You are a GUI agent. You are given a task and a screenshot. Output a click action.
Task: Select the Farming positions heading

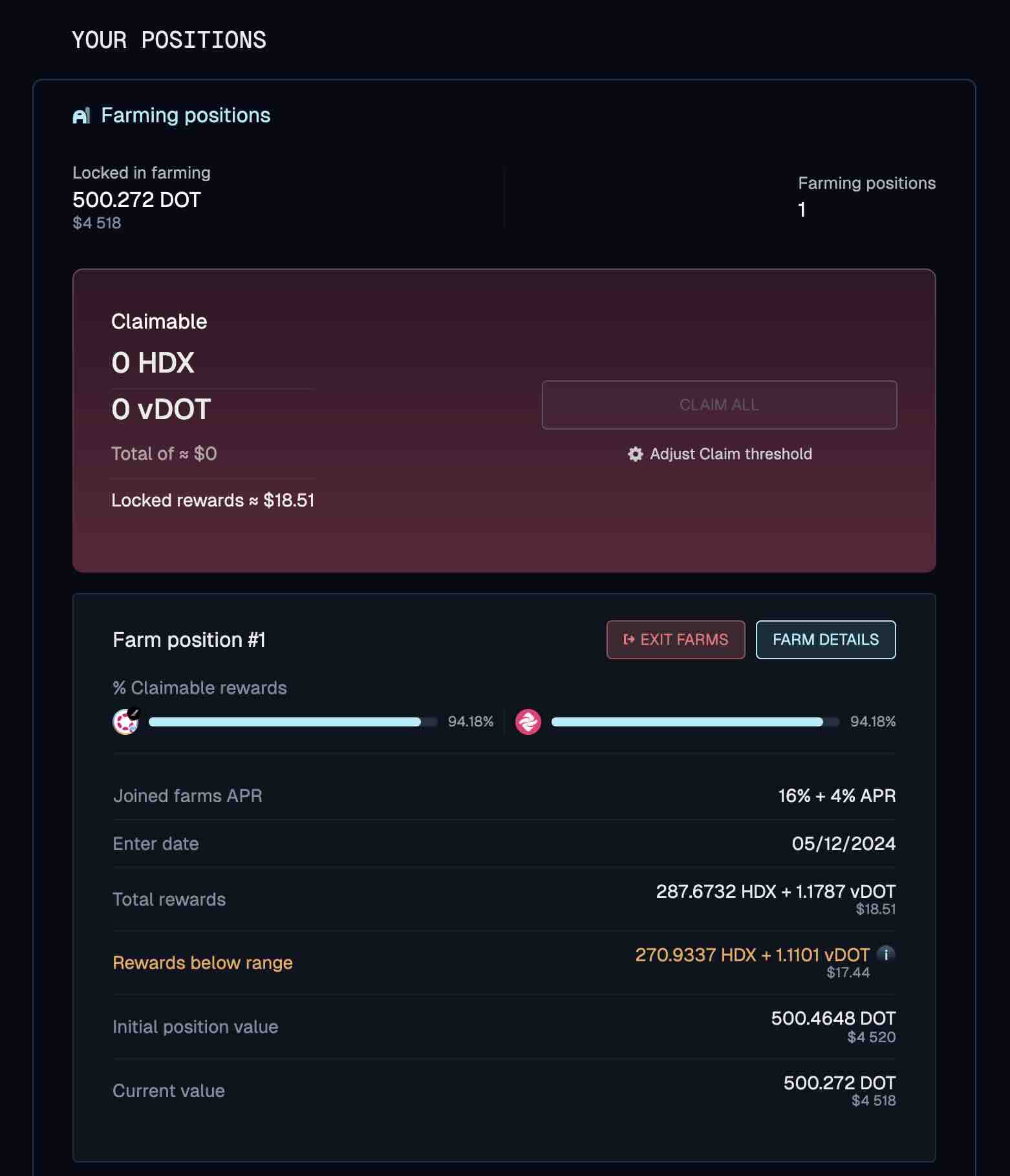pyautogui.click(x=186, y=115)
